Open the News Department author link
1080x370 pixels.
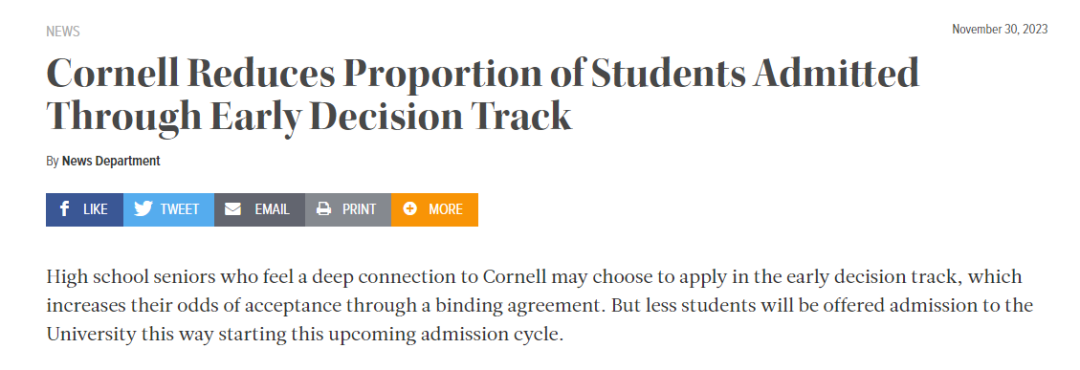(x=111, y=161)
